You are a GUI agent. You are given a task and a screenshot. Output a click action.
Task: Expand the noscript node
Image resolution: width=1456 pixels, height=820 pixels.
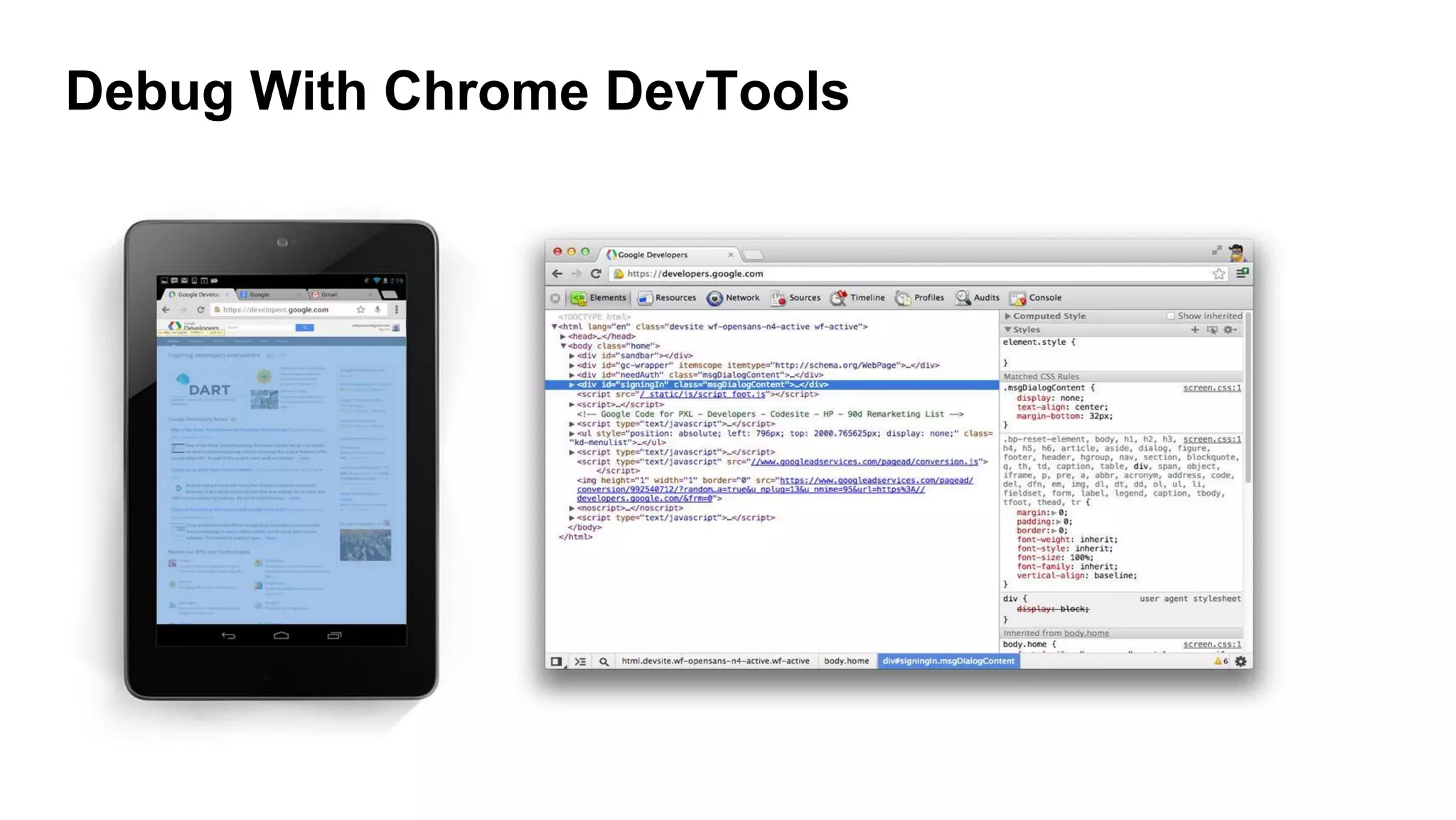click(x=572, y=508)
